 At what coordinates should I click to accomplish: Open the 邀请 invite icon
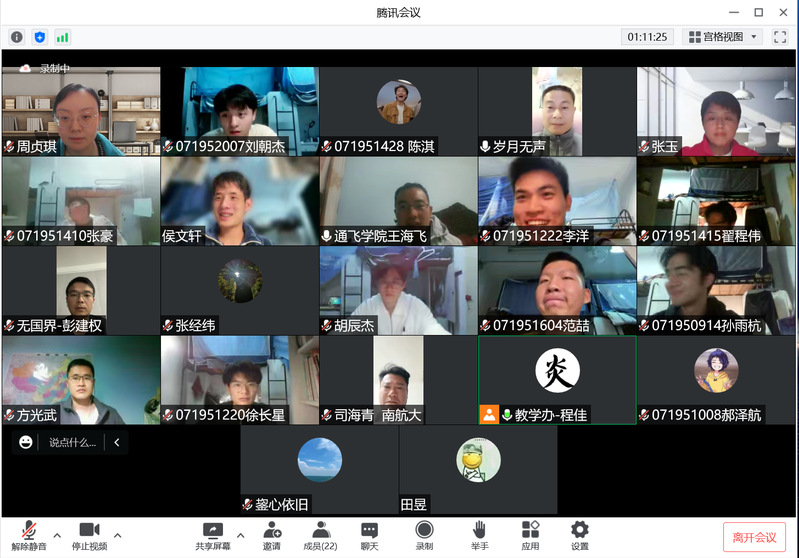[272, 535]
